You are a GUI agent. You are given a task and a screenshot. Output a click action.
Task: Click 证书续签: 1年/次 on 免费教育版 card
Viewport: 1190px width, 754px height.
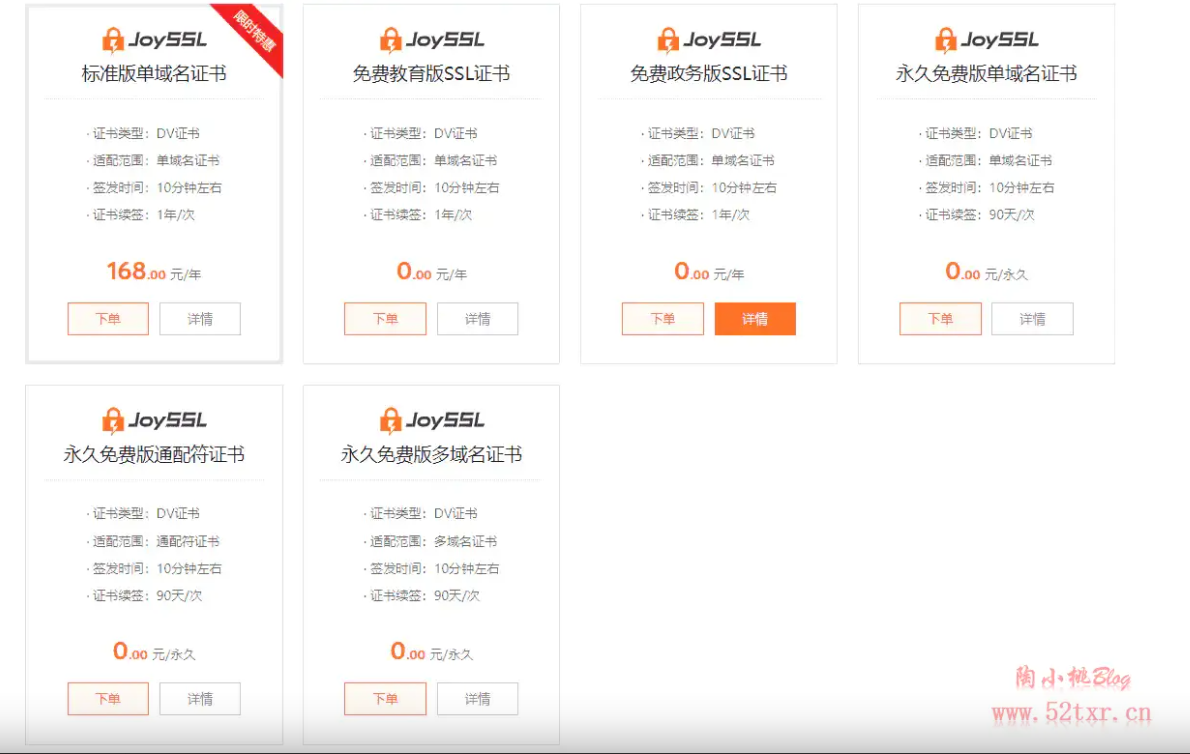coord(419,215)
